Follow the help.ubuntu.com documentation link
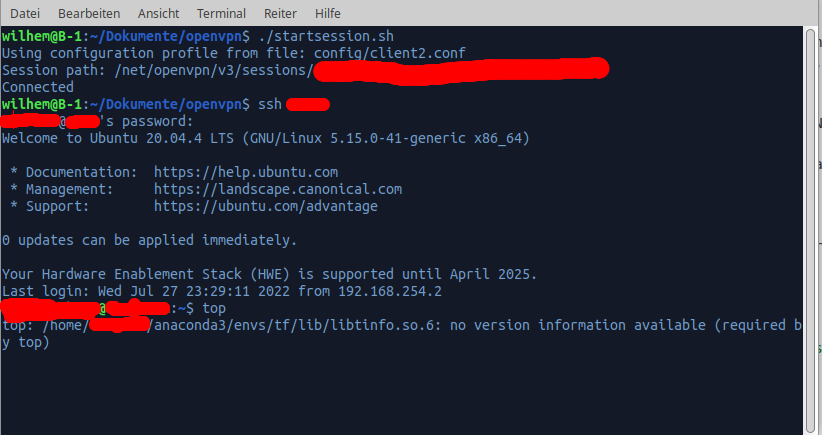This screenshot has width=822, height=435. click(246, 172)
